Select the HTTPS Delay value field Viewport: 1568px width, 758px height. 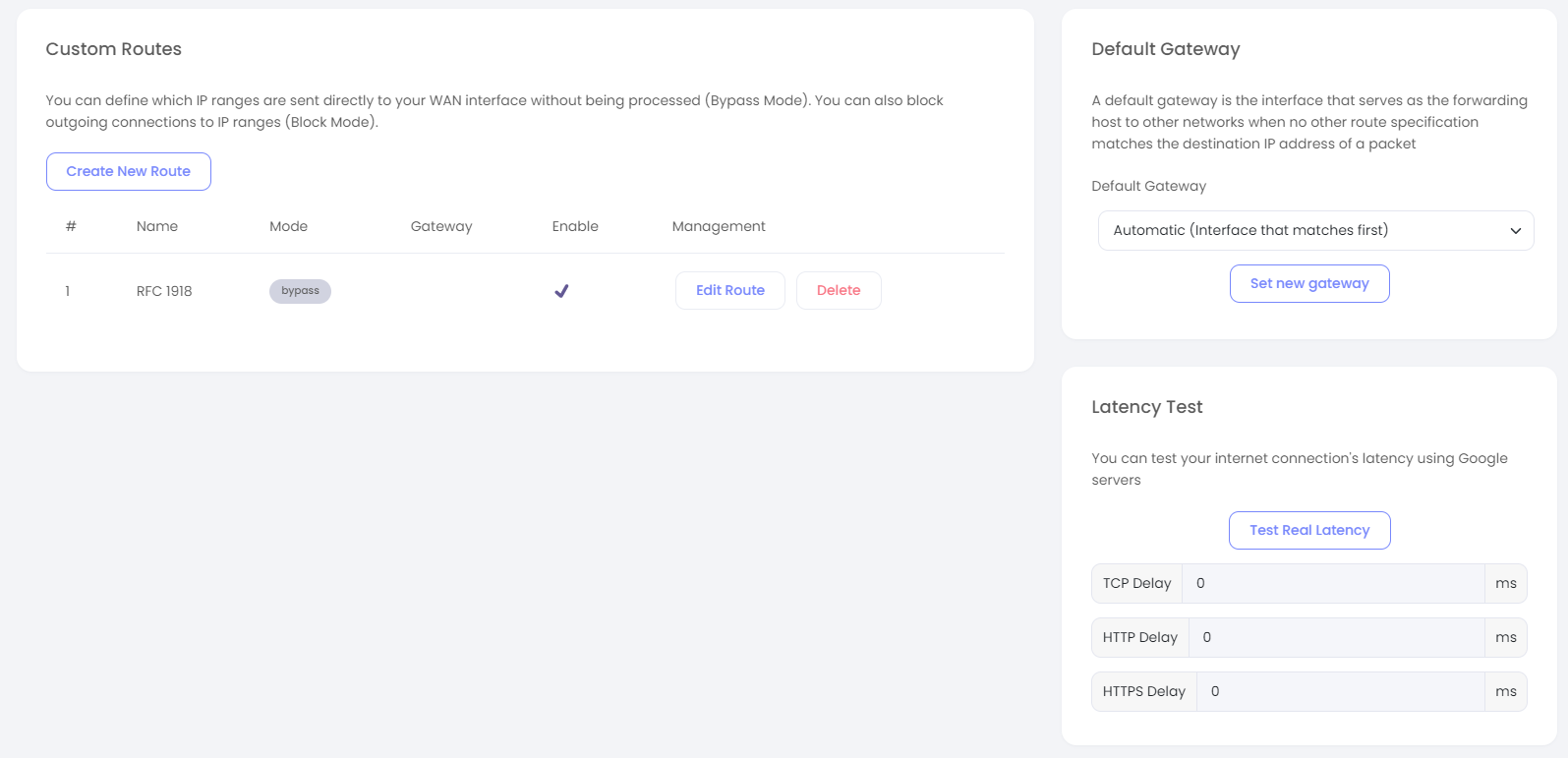pyautogui.click(x=1339, y=691)
